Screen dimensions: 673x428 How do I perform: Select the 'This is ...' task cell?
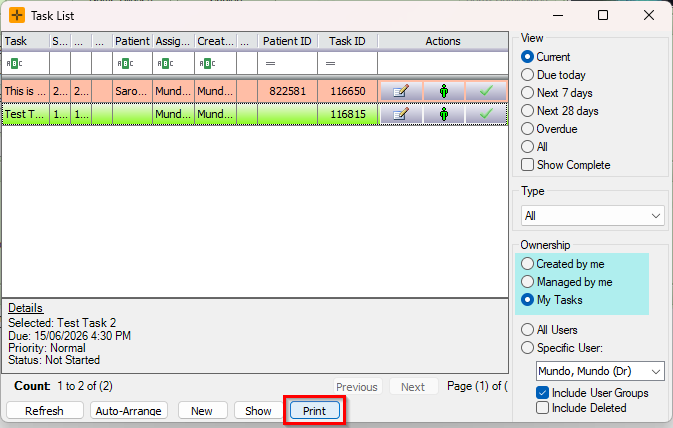[x=25, y=91]
